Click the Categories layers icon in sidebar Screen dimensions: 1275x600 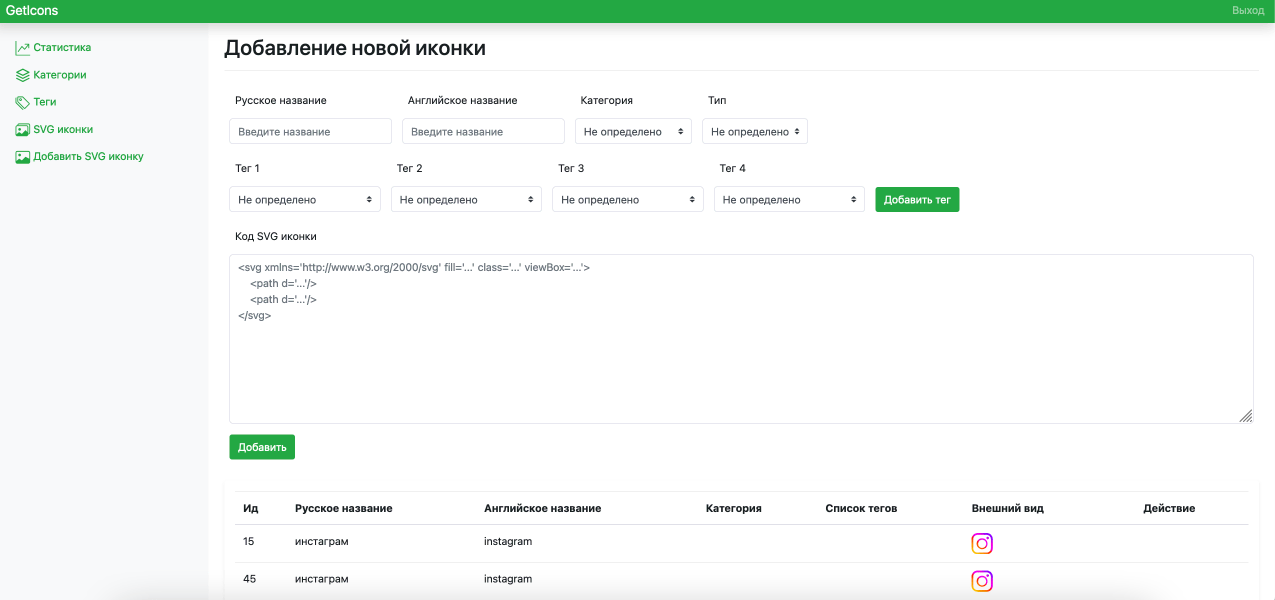coord(22,75)
